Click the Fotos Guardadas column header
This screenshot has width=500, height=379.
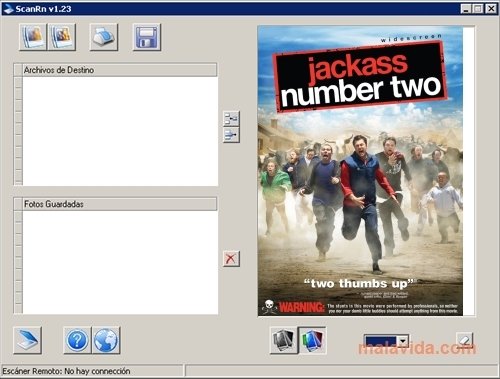click(119, 204)
